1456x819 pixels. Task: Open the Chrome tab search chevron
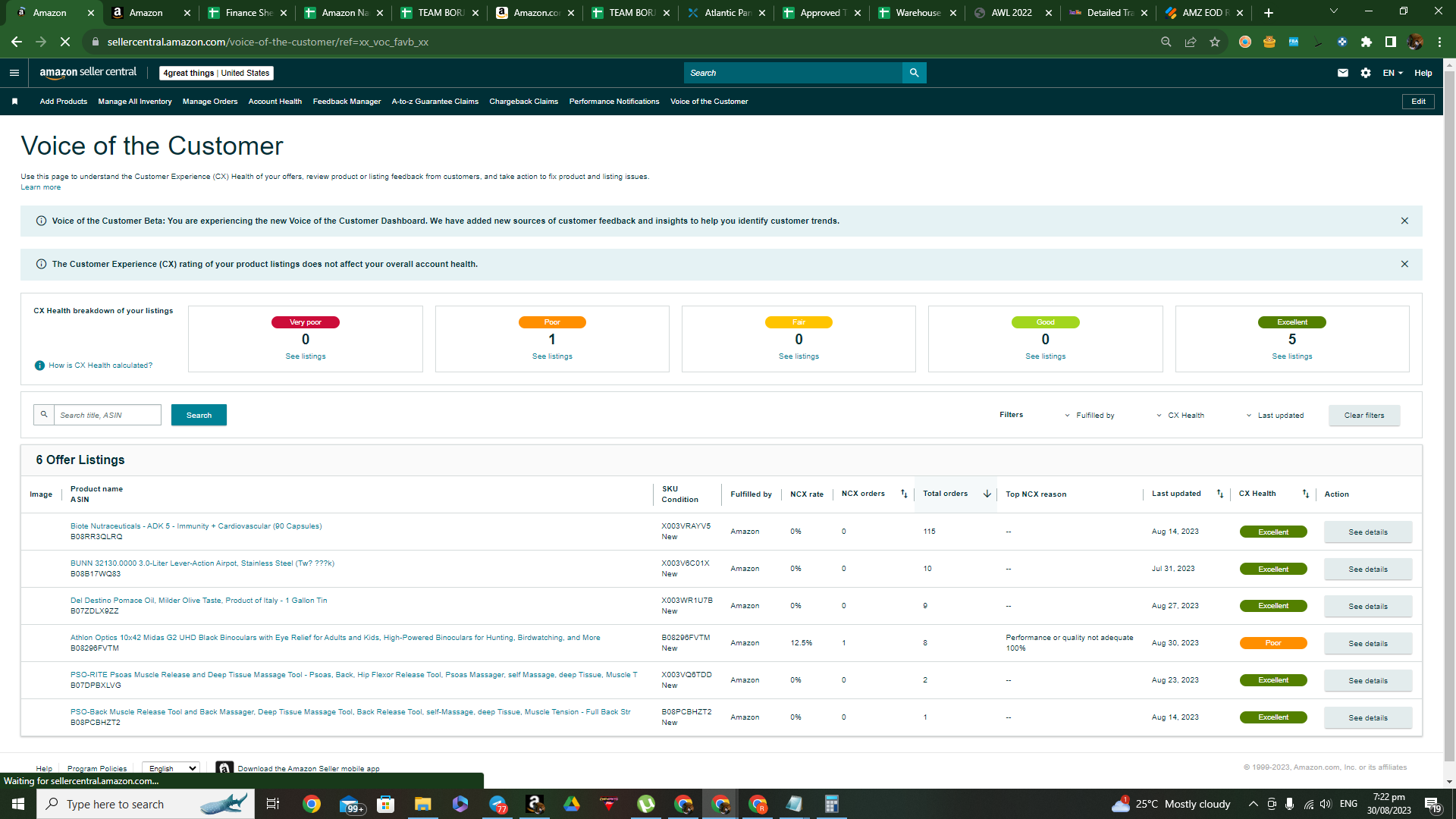1334,11
